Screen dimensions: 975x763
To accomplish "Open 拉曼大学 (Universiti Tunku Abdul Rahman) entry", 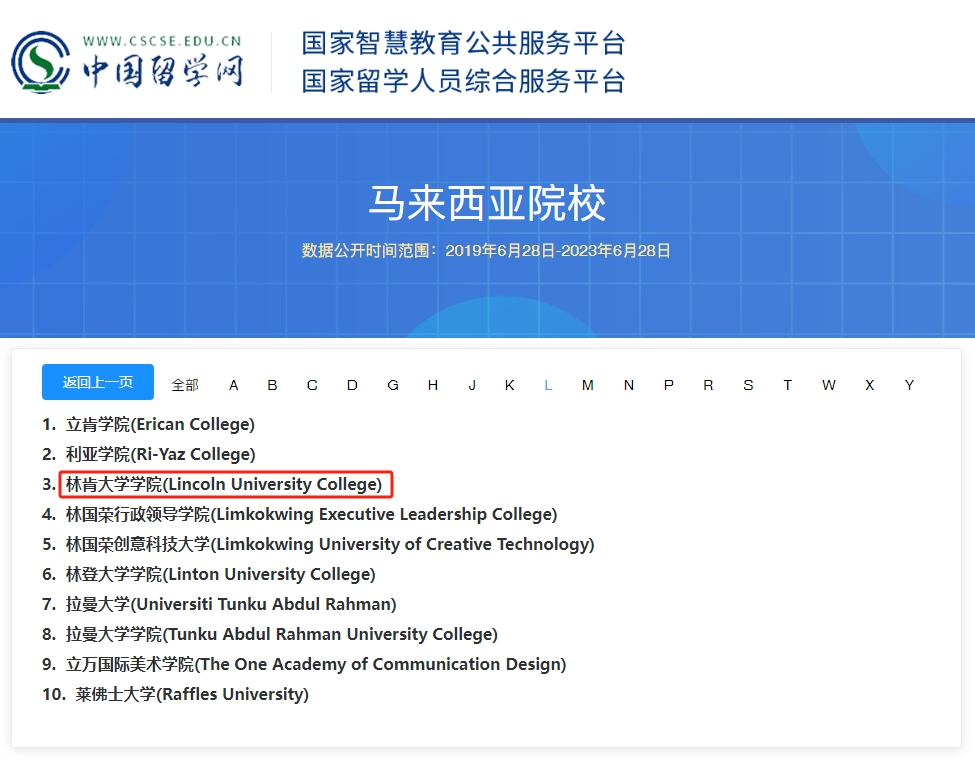I will (231, 604).
